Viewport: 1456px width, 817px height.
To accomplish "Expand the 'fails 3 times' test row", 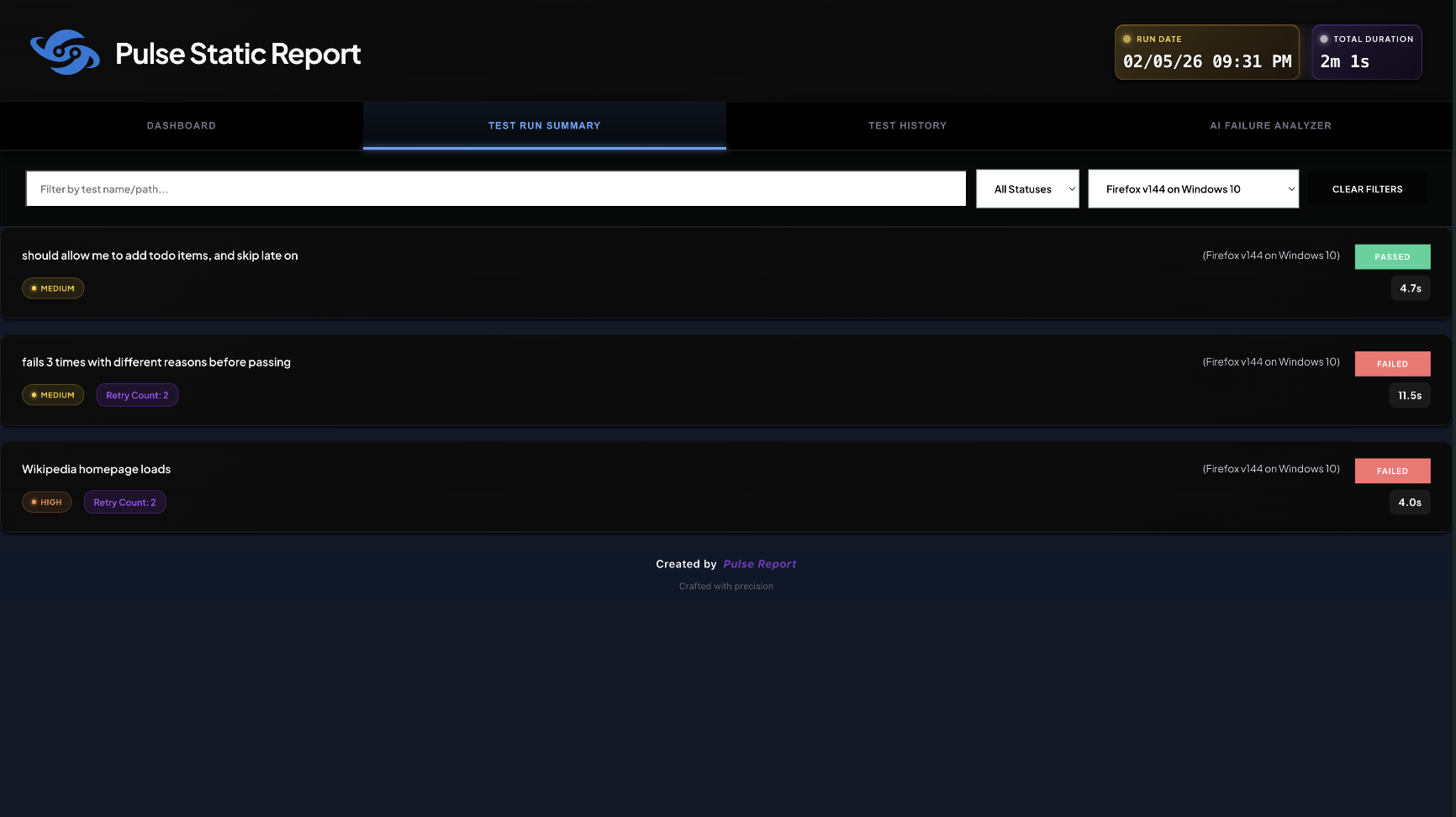I will (x=156, y=362).
